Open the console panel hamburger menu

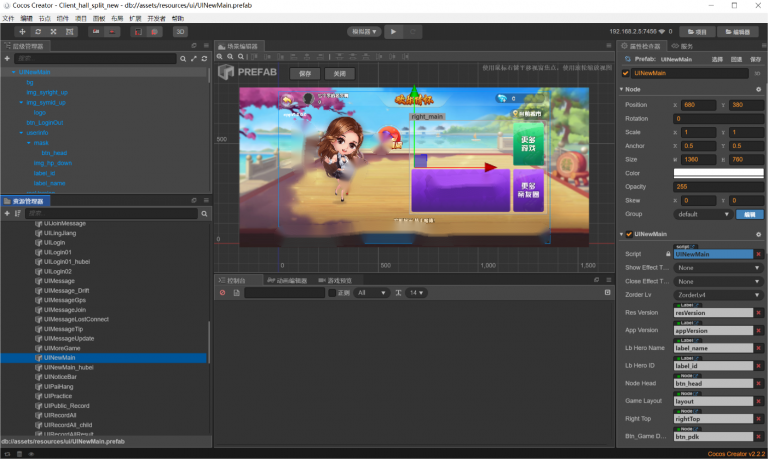coord(609,280)
